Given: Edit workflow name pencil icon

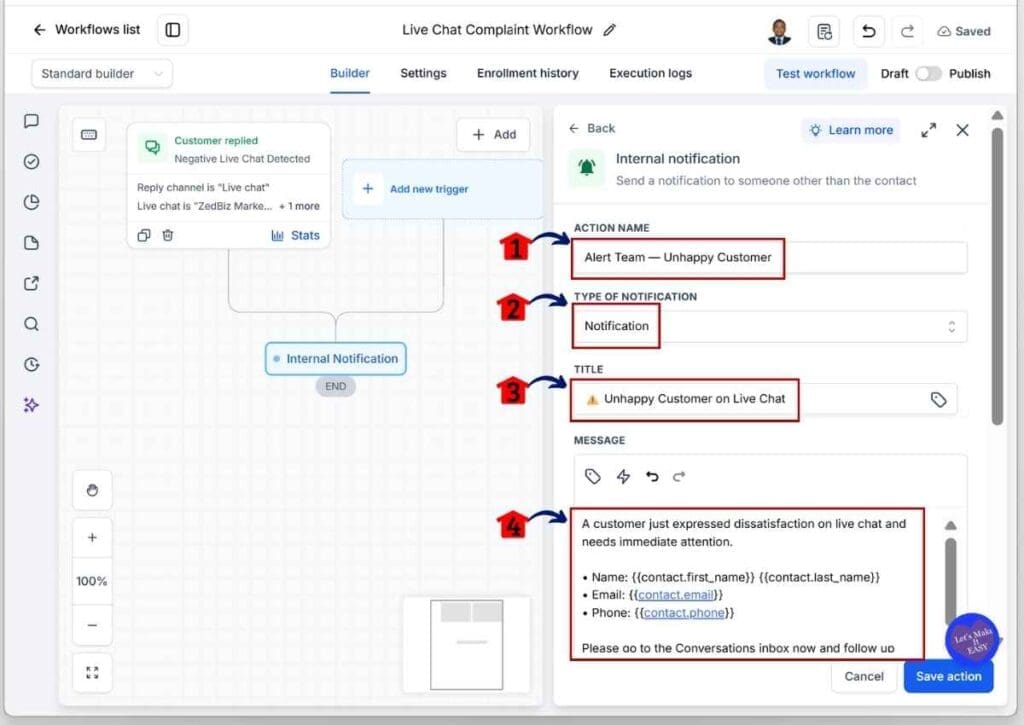Looking at the screenshot, I should [x=609, y=30].
